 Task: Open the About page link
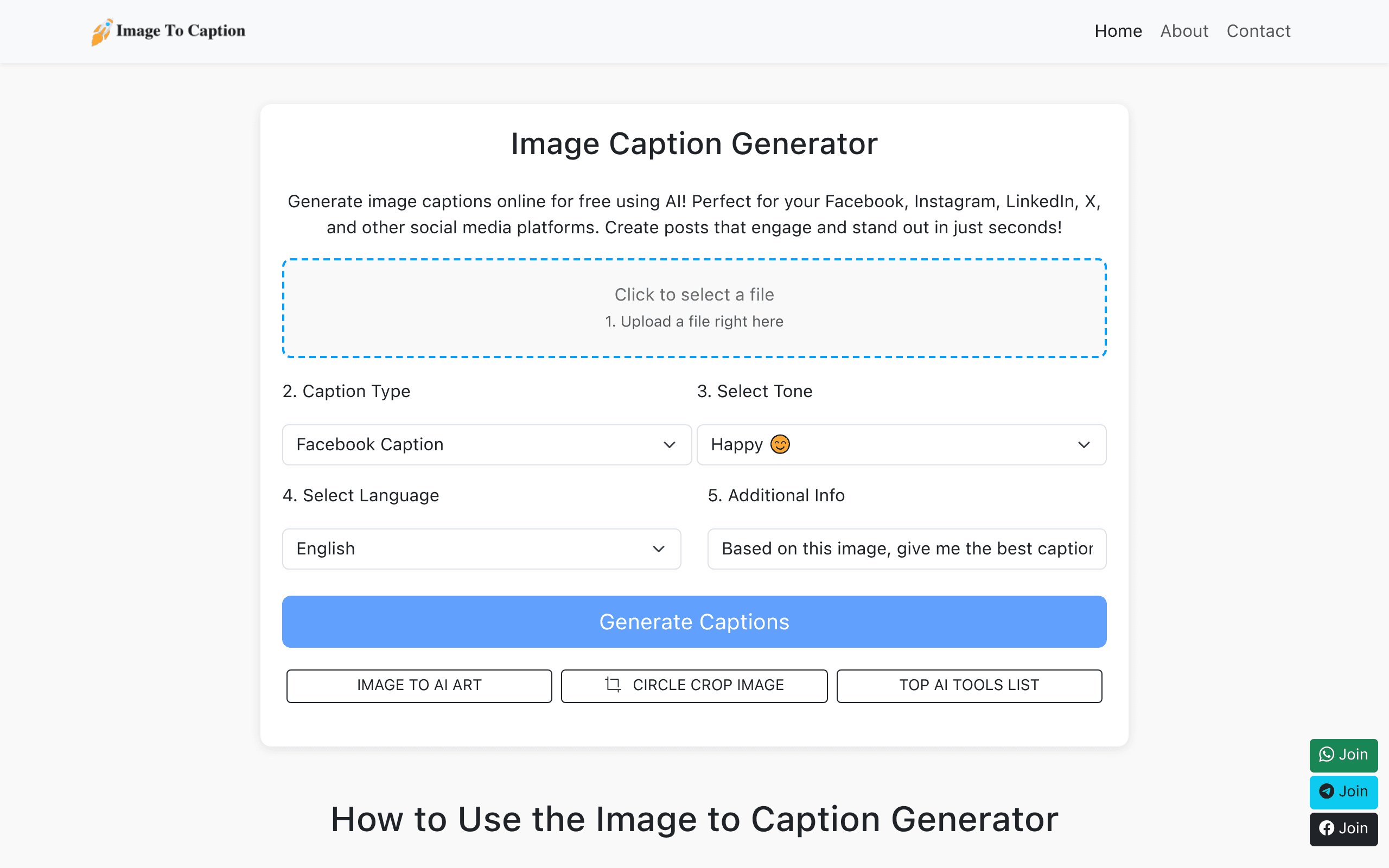[x=1184, y=31]
